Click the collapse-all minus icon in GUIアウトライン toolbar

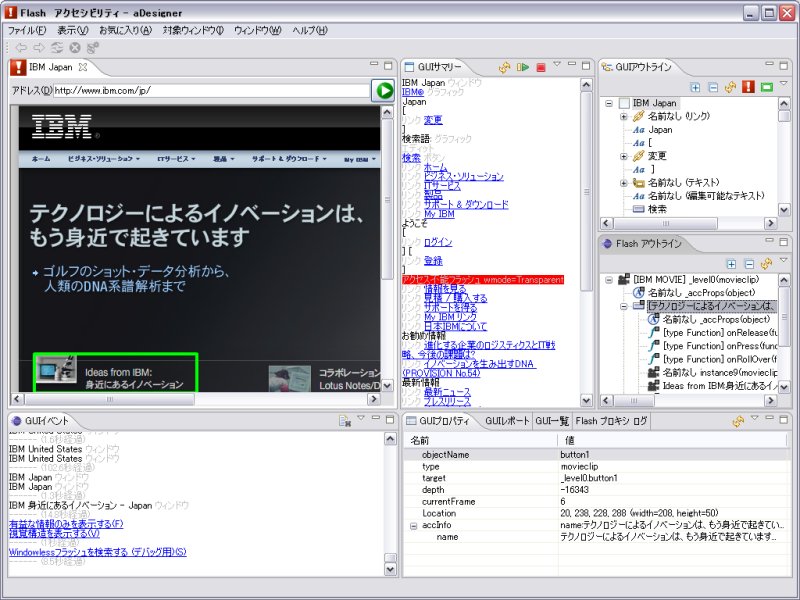point(713,87)
